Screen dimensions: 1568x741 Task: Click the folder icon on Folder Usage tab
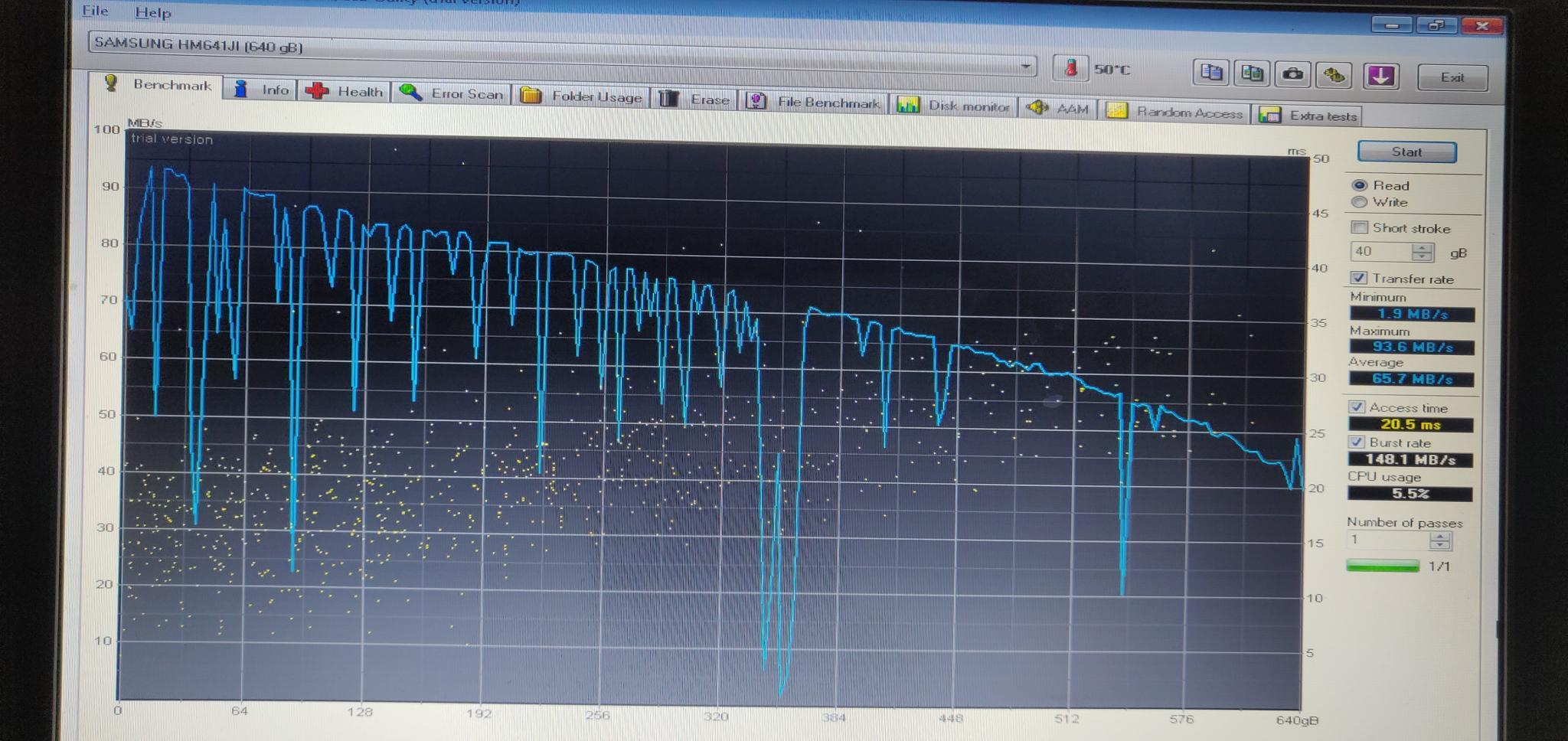point(531,96)
